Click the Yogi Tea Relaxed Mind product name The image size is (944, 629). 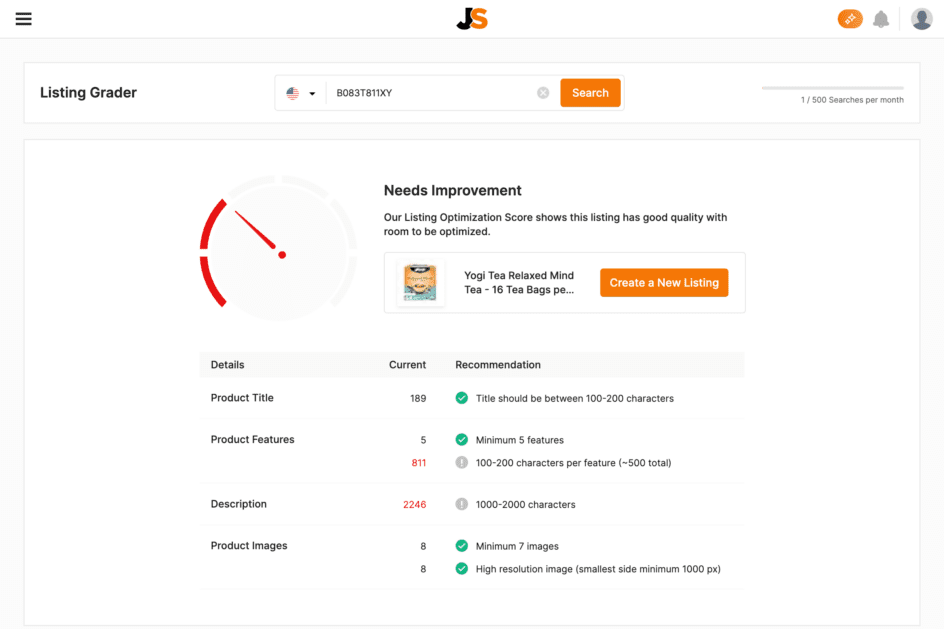(519, 282)
